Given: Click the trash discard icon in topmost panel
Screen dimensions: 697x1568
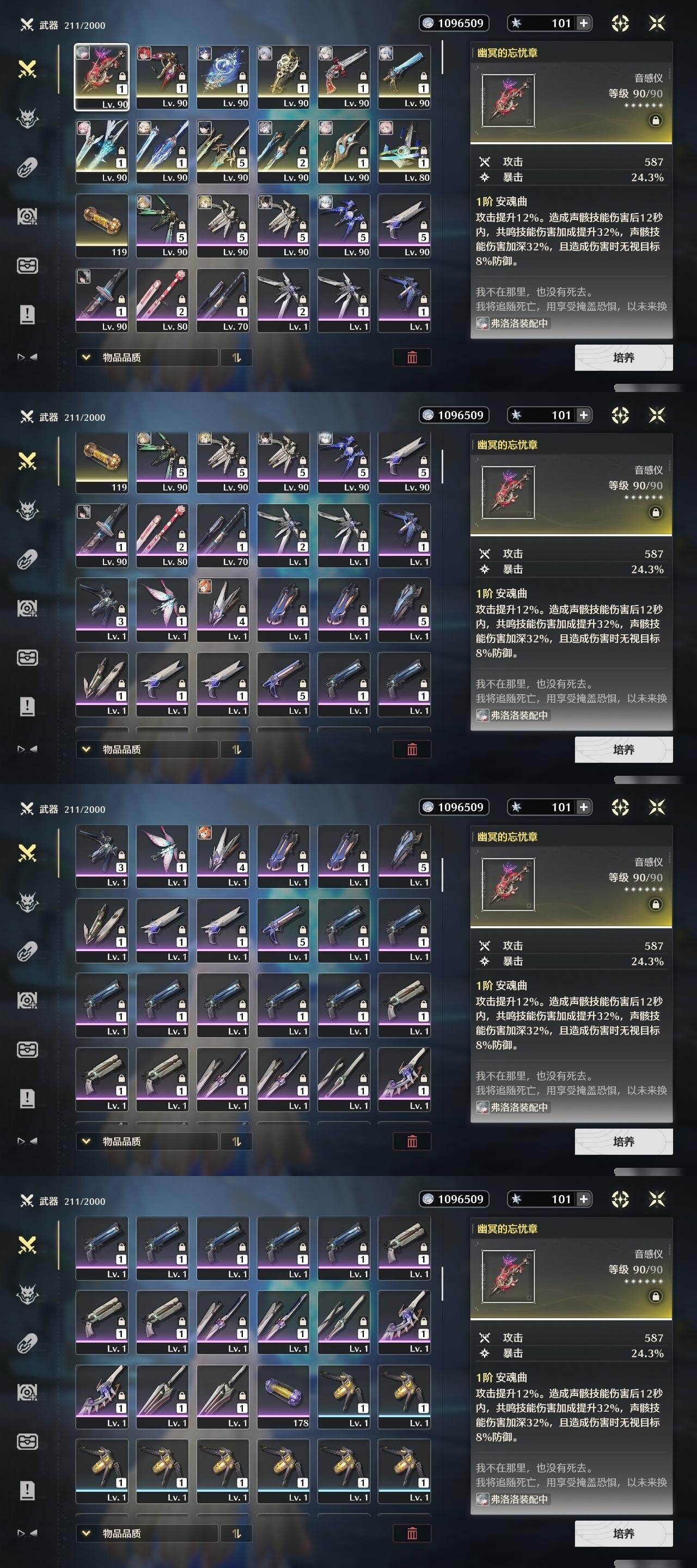Looking at the screenshot, I should pyautogui.click(x=412, y=357).
